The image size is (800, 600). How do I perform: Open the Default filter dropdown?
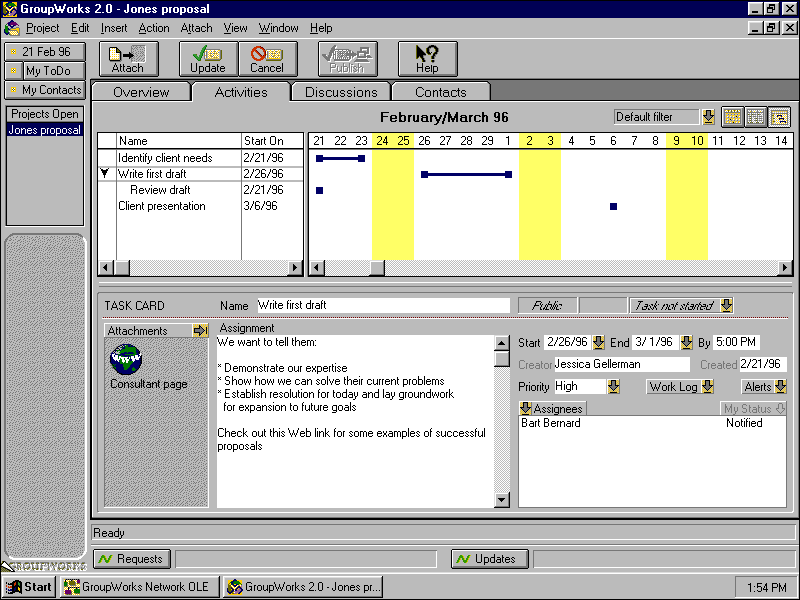pos(708,117)
